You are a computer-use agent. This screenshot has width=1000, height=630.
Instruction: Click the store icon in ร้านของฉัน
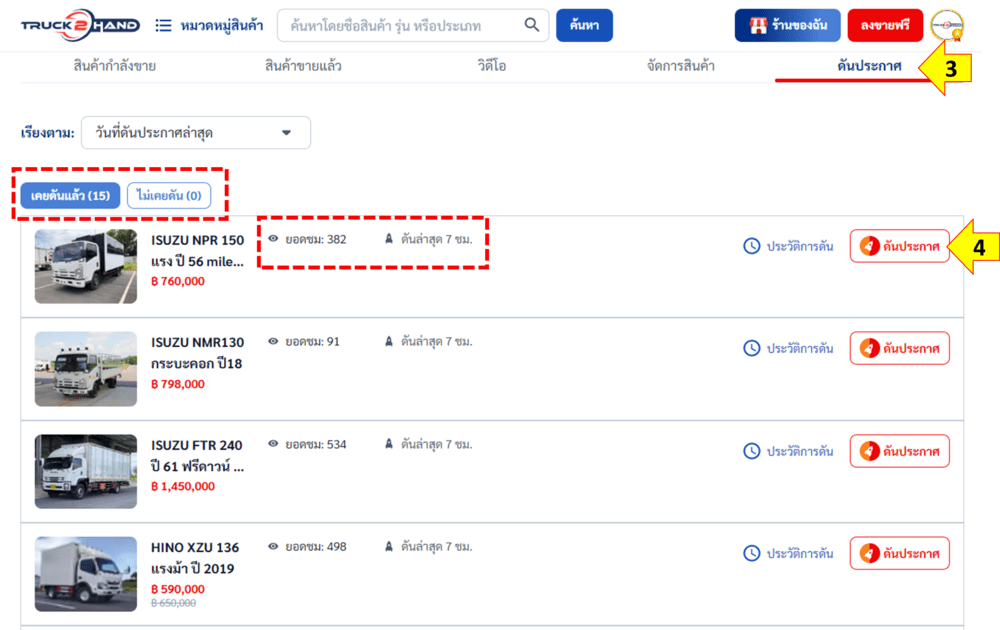click(758, 26)
